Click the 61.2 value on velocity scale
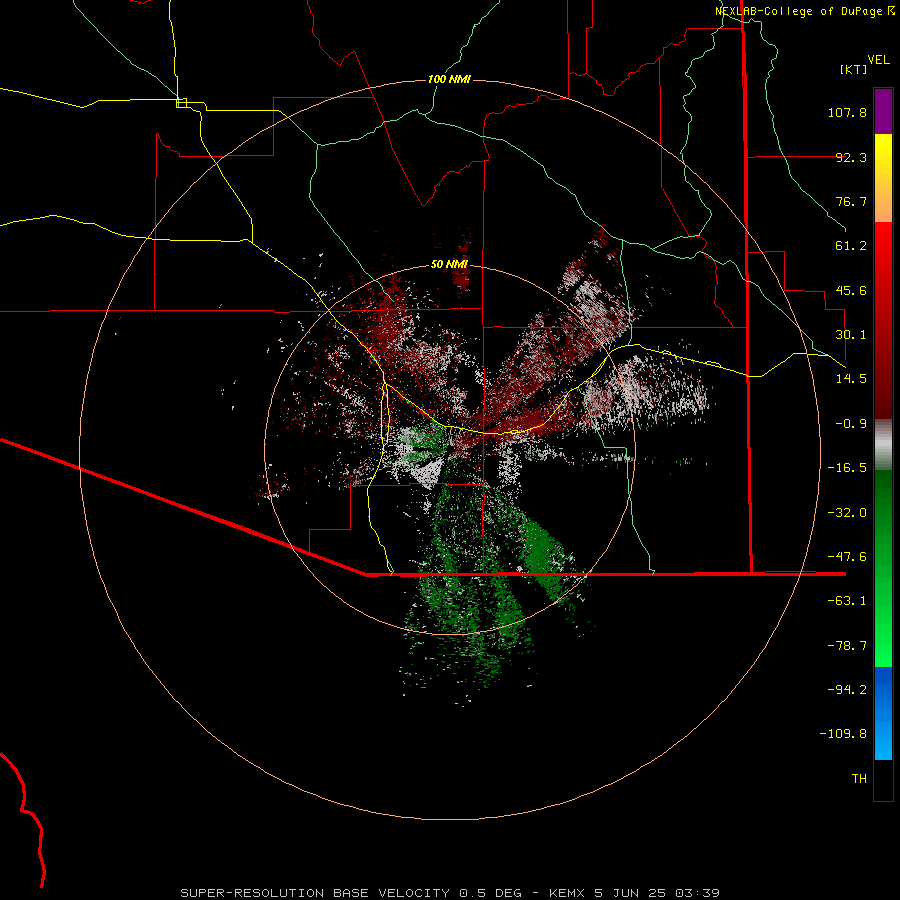The width and height of the screenshot is (900, 900). click(851, 246)
